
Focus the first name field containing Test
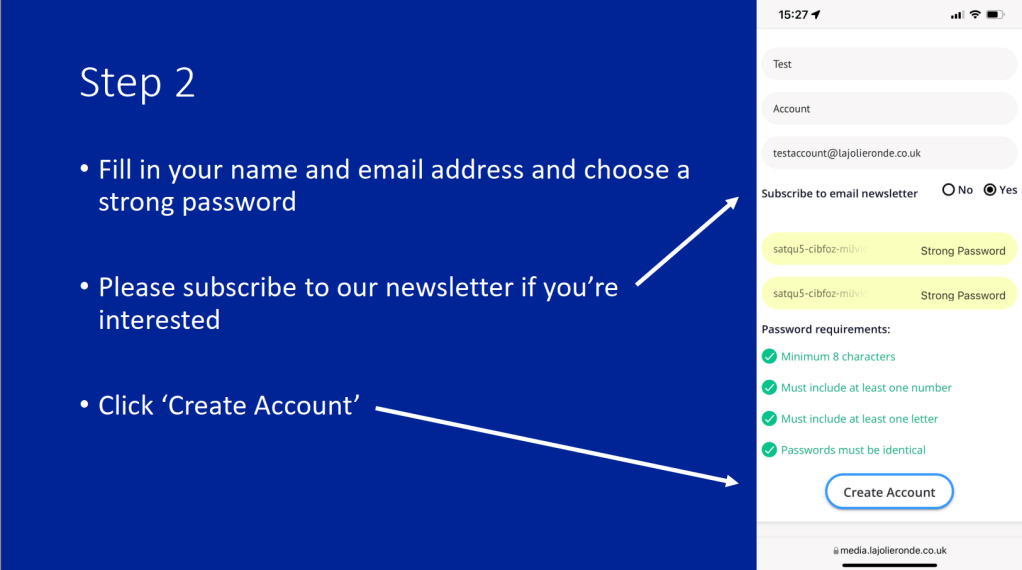pyautogui.click(x=889, y=64)
